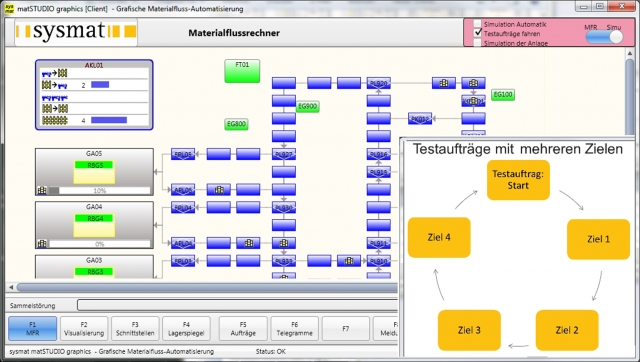The height and width of the screenshot is (362, 640).
Task: Click the horizontal scrollbar left arrow
Action: tap(11, 287)
